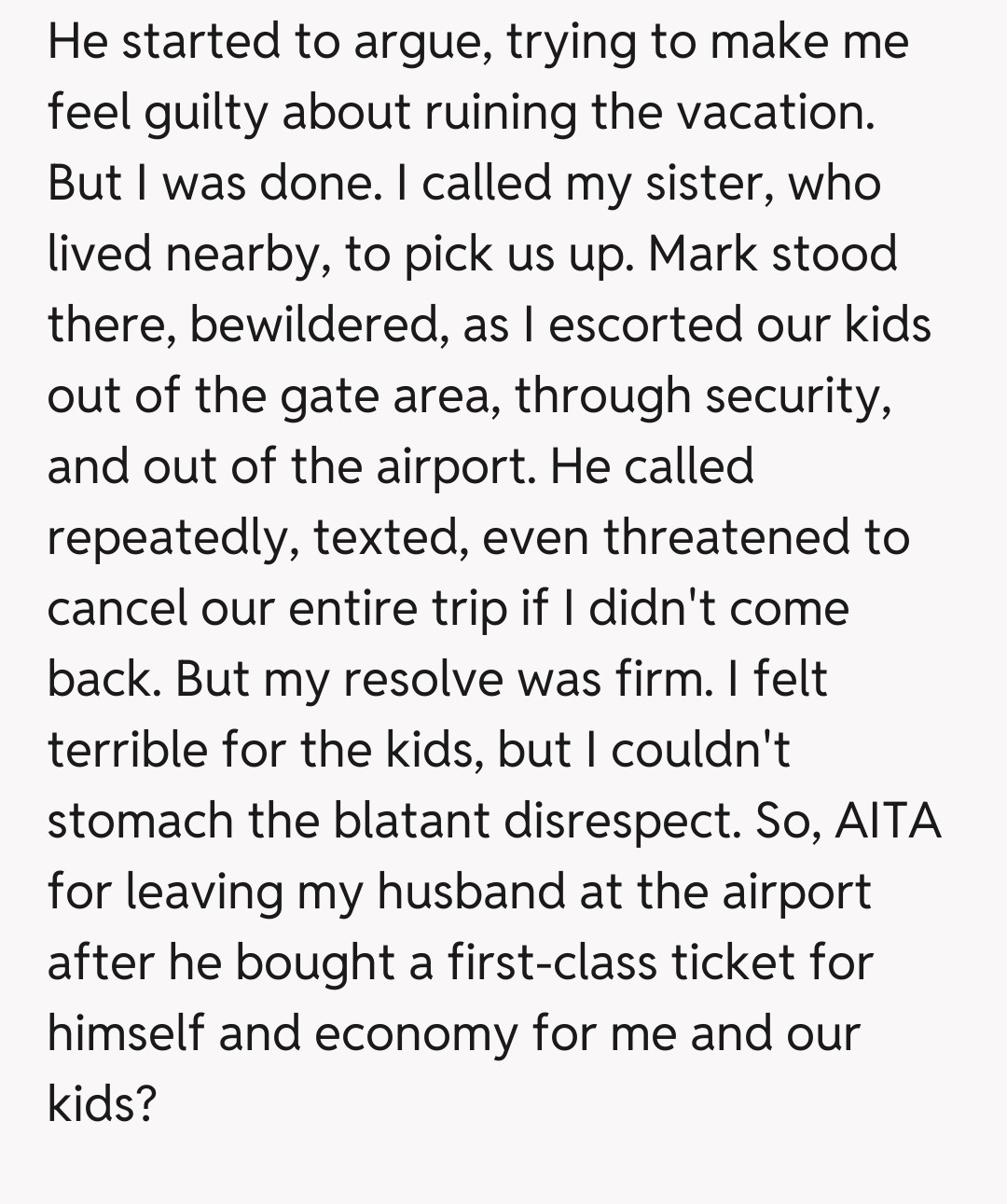Click the word 'husband'

[472, 892]
